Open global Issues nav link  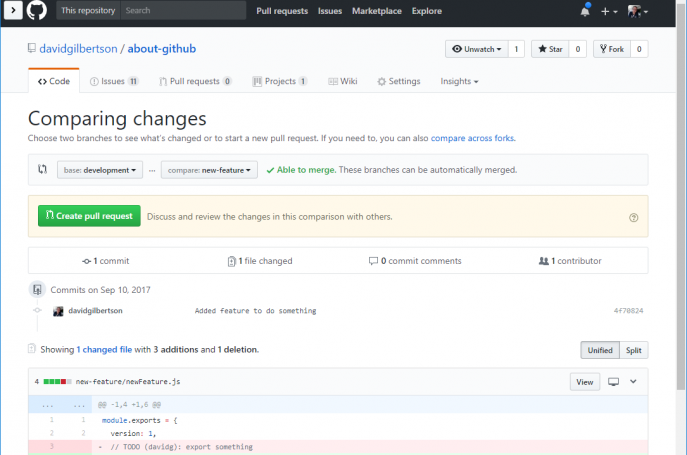[330, 11]
